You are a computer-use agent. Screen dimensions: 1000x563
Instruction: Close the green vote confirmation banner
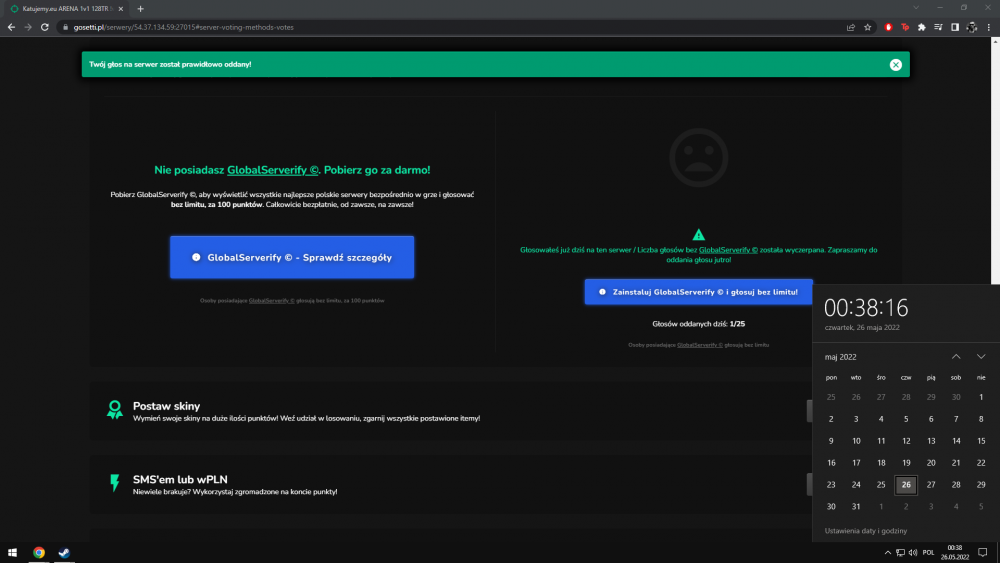click(895, 64)
